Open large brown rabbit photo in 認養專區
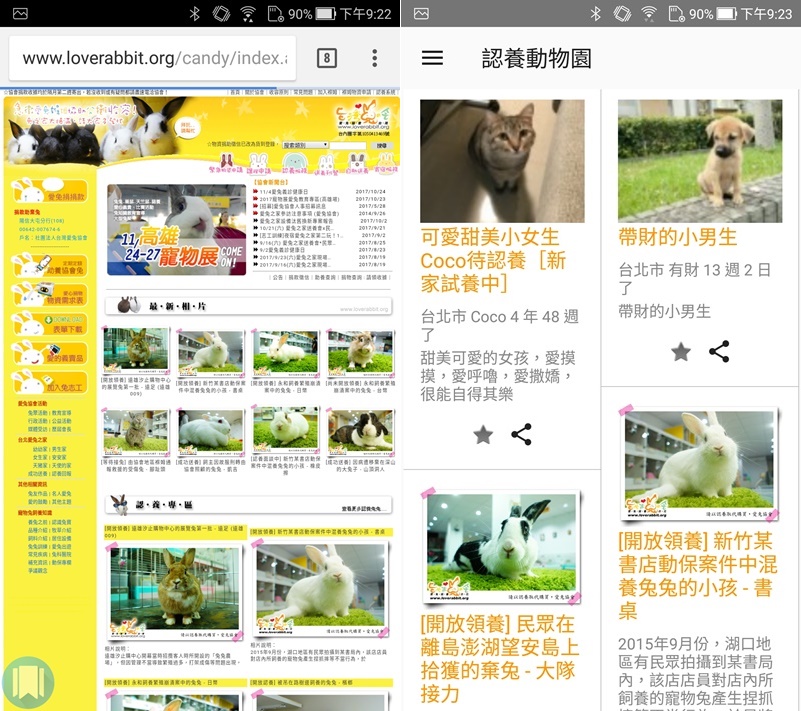 click(x=175, y=592)
